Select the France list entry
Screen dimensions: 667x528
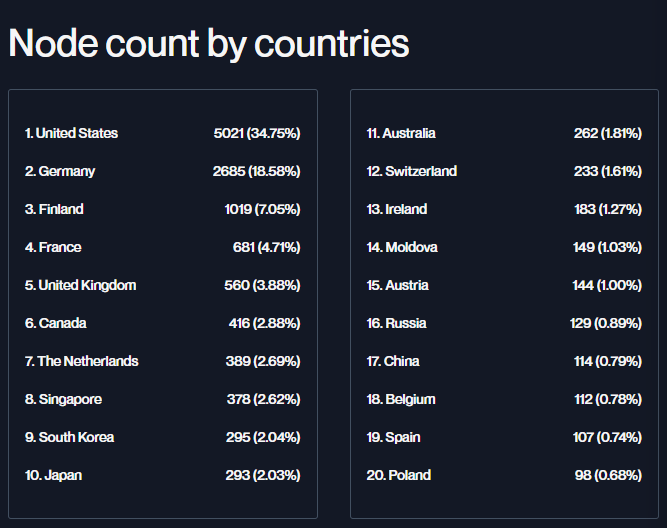coord(53,247)
